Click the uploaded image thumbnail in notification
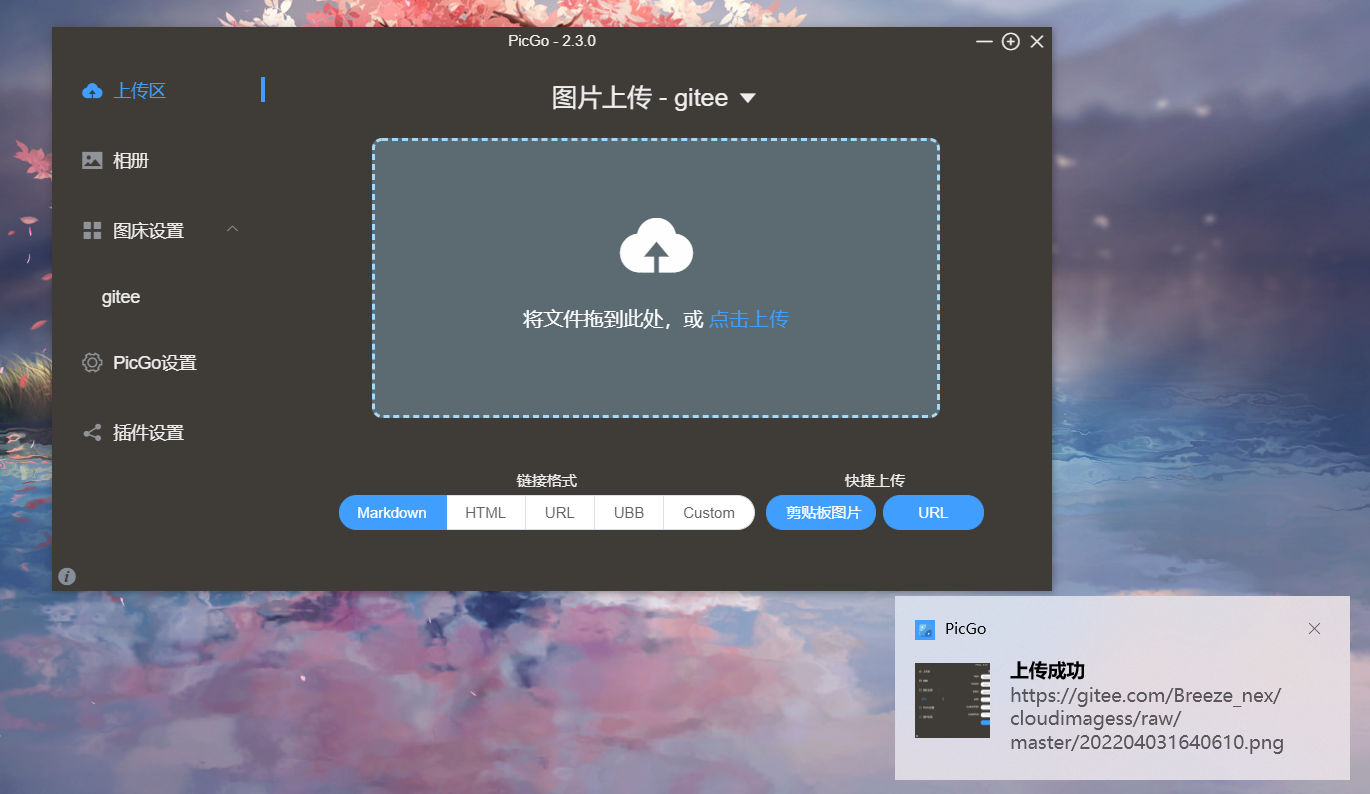1370x794 pixels. (952, 700)
